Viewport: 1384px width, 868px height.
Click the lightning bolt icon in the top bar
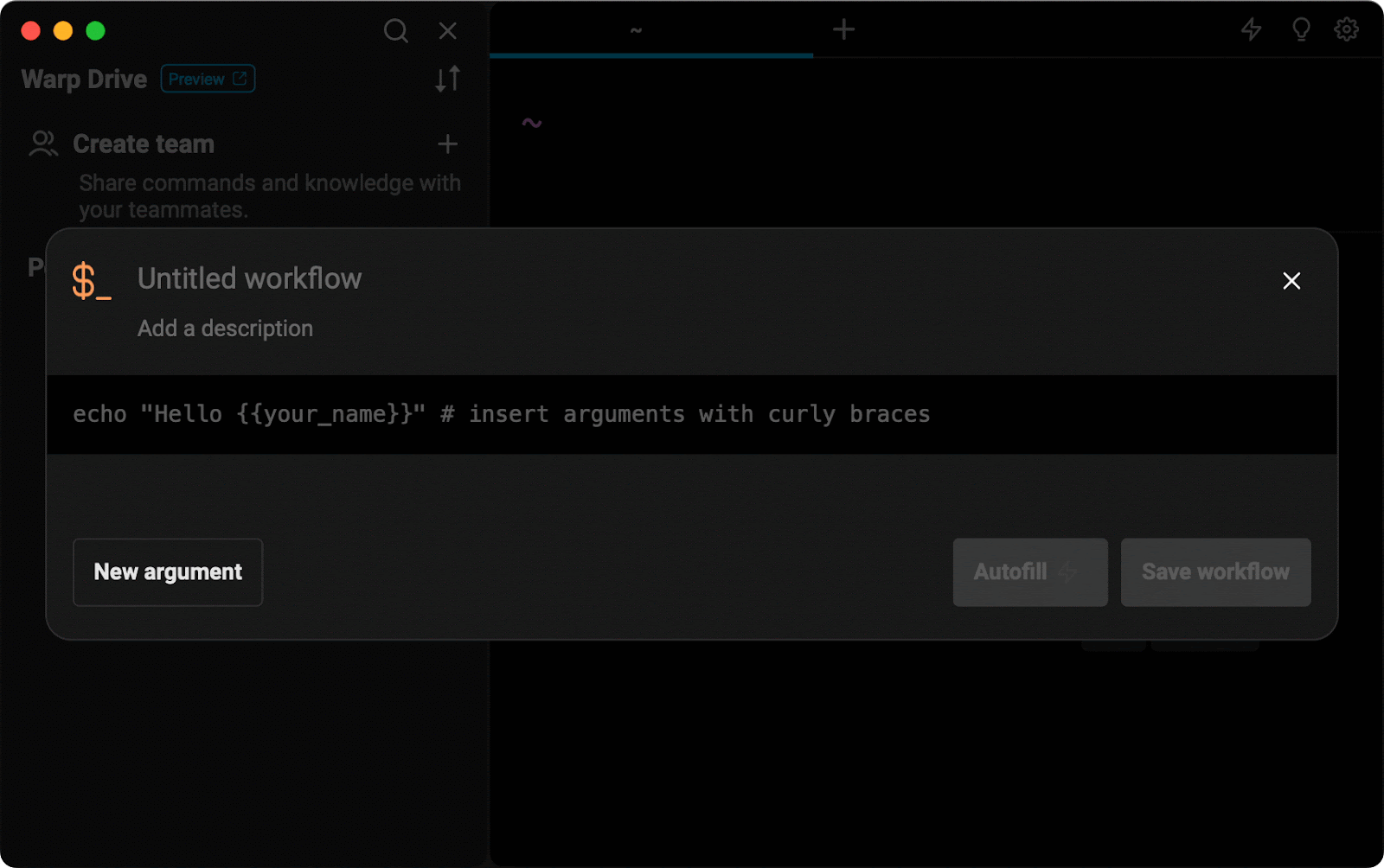[1251, 30]
